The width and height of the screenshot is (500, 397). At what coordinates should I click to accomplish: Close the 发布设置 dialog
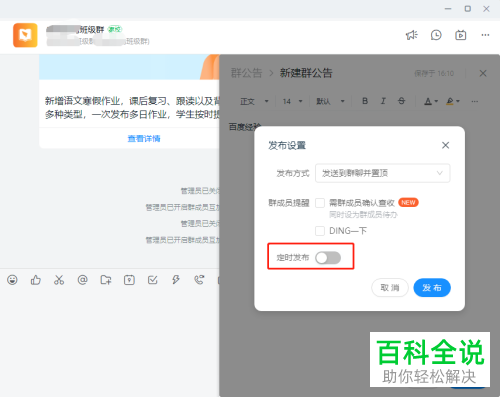(x=446, y=145)
